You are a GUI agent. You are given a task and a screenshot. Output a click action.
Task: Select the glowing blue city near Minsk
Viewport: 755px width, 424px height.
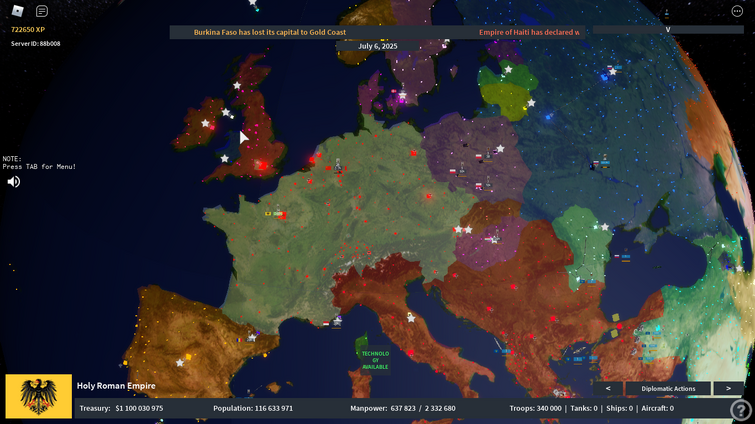548,116
